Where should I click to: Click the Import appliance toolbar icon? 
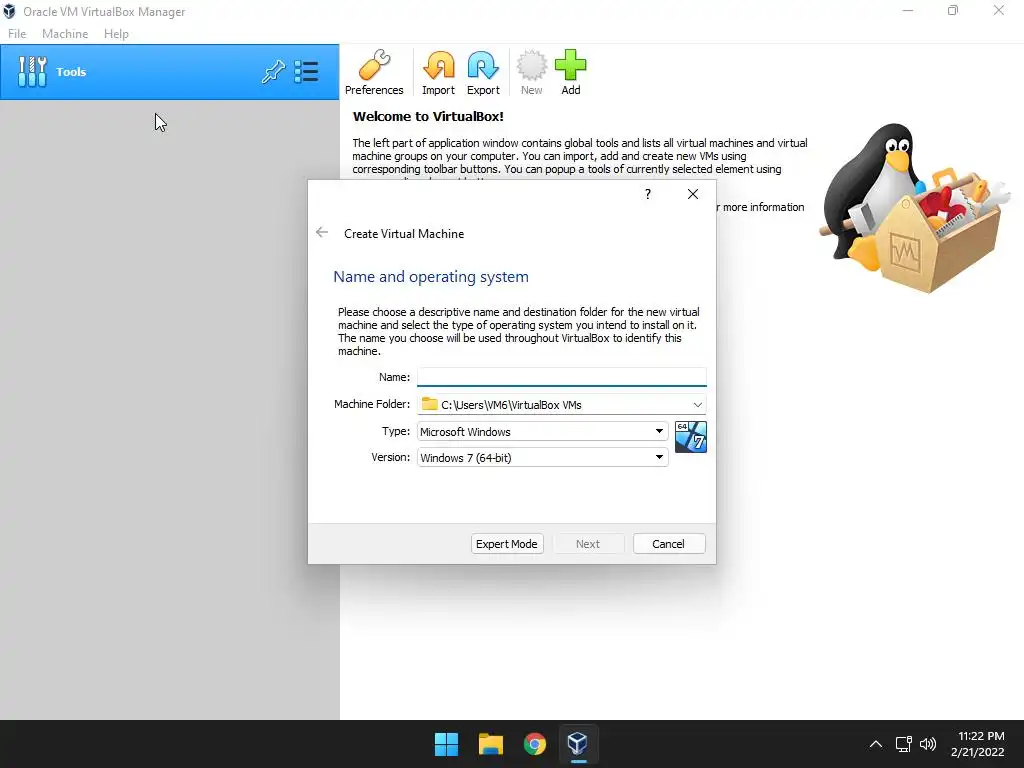tap(438, 72)
